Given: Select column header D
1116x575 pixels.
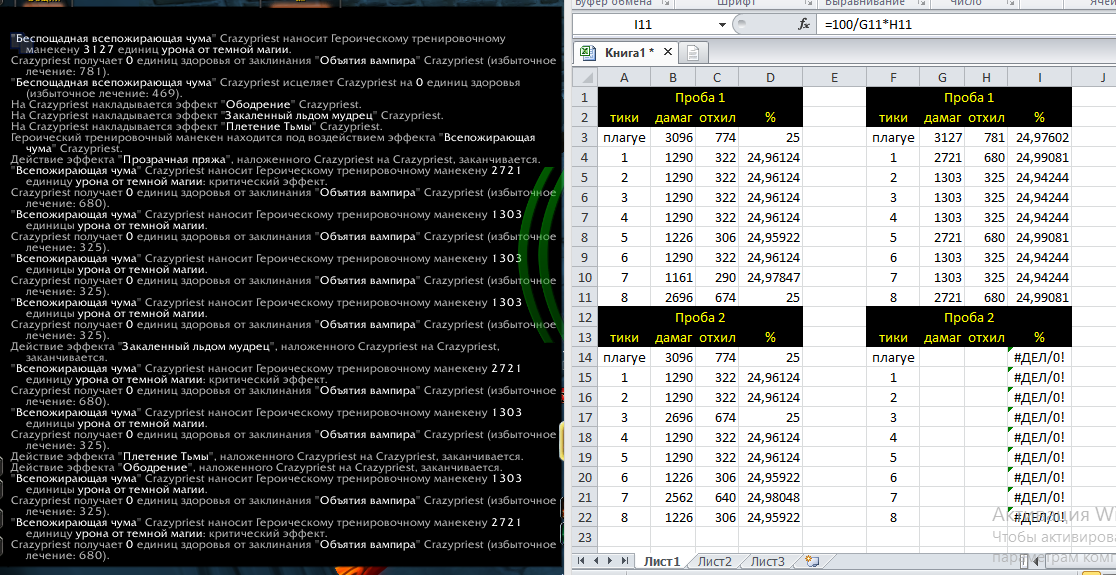Looking at the screenshot, I should point(770,77).
